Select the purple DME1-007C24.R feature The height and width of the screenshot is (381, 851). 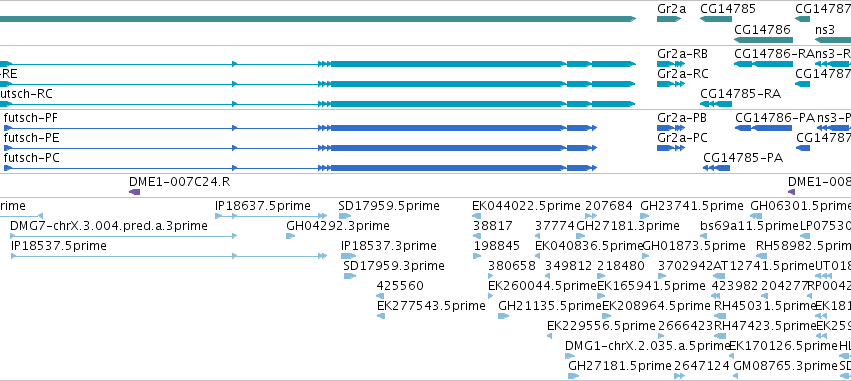[135, 192]
